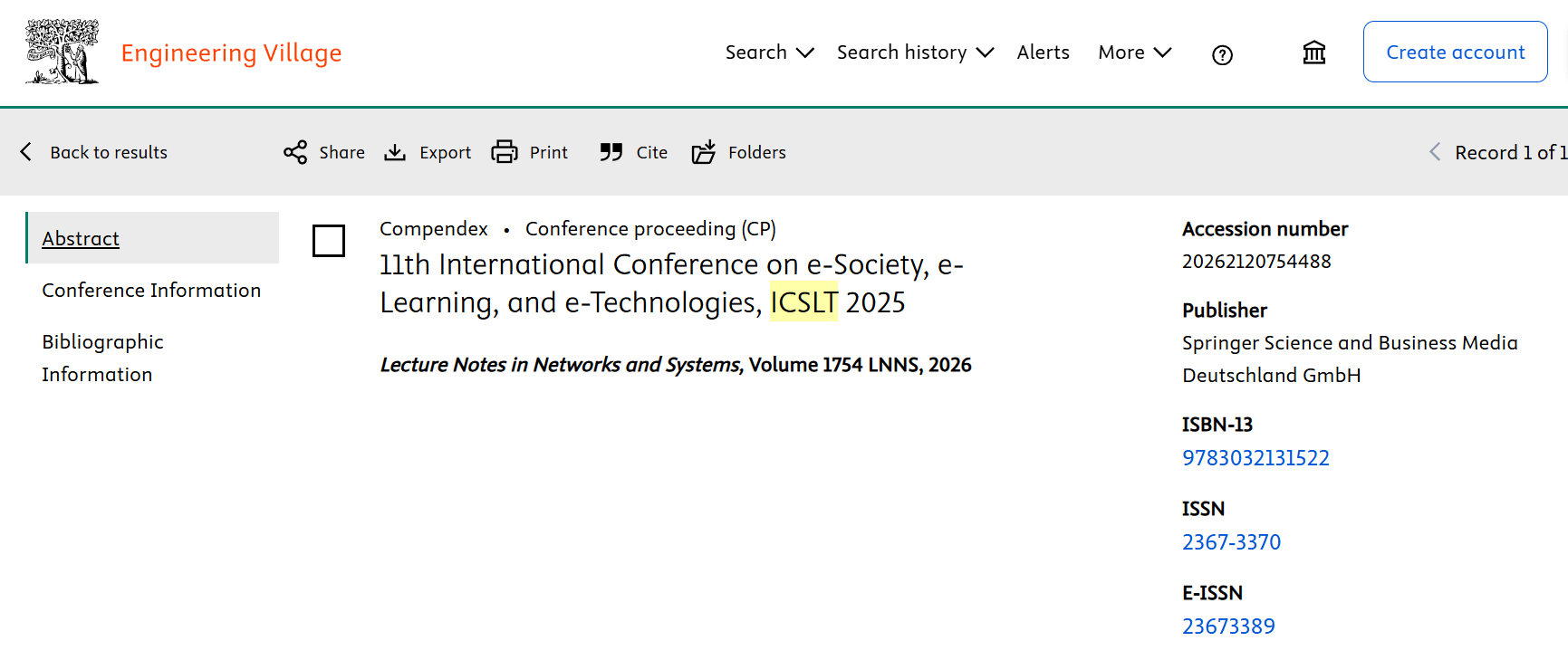
Task: Click the Print label text
Action: pyautogui.click(x=549, y=152)
